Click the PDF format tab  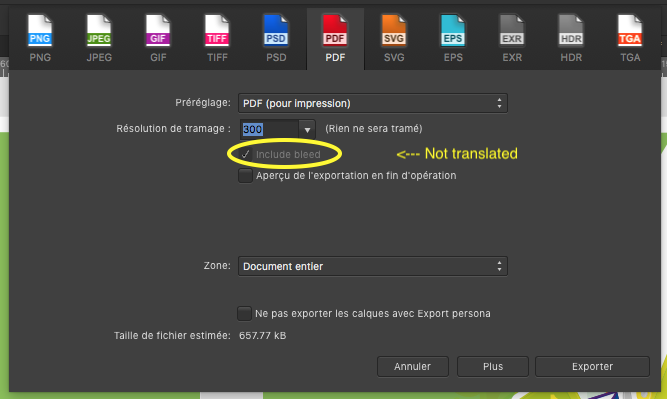click(335, 38)
